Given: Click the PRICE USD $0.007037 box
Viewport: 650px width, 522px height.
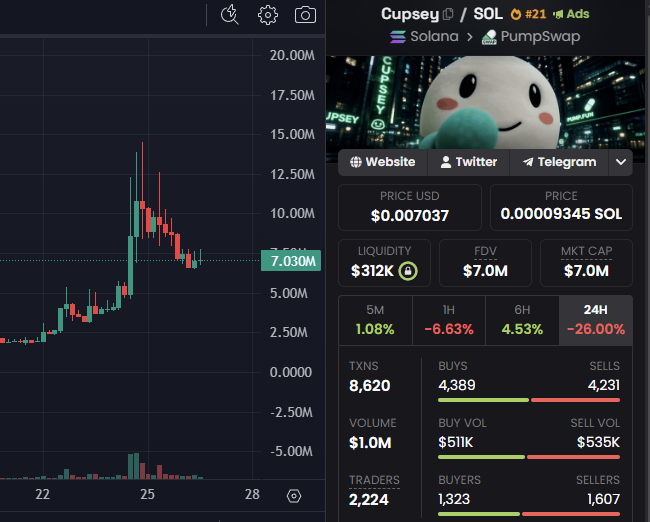Looking at the screenshot, I should click(410, 207).
